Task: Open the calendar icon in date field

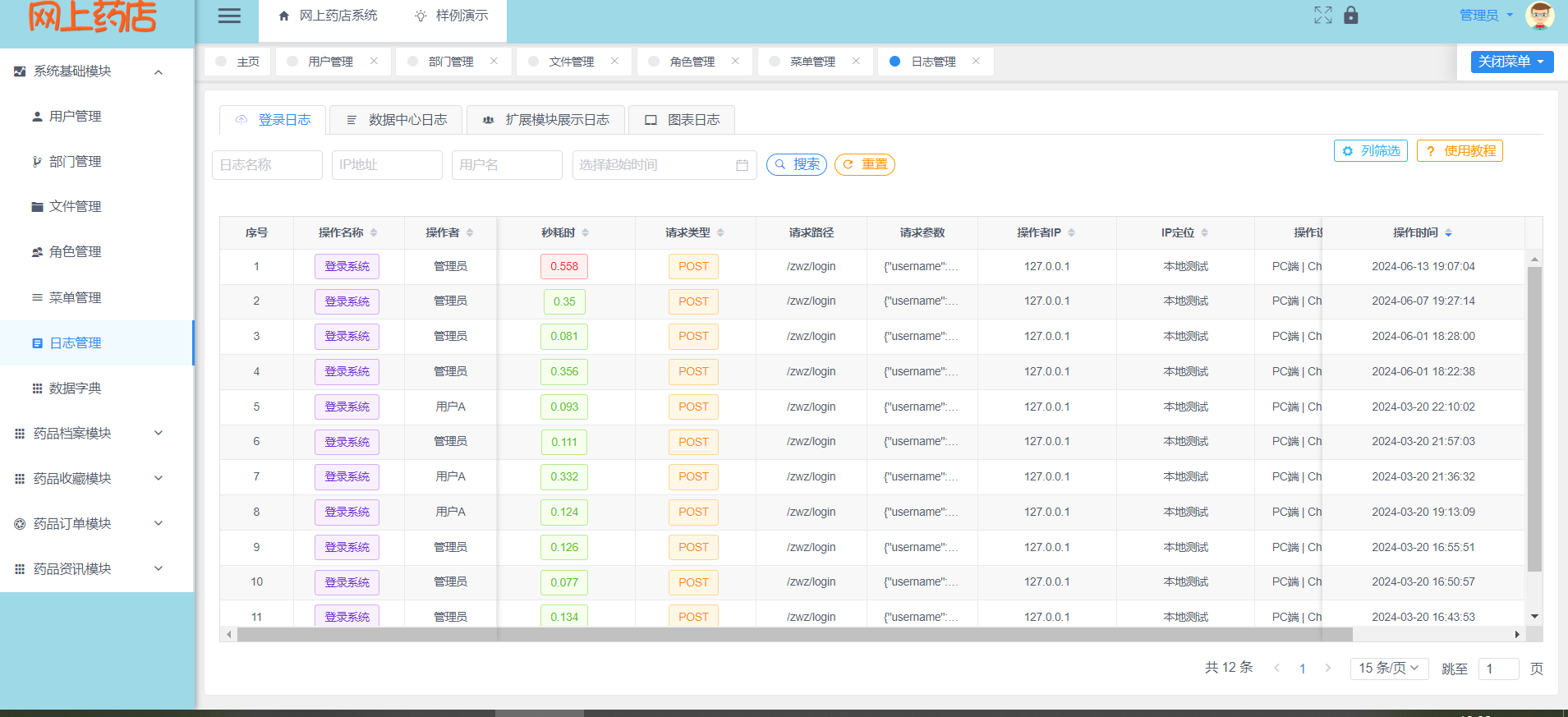Action: [742, 165]
